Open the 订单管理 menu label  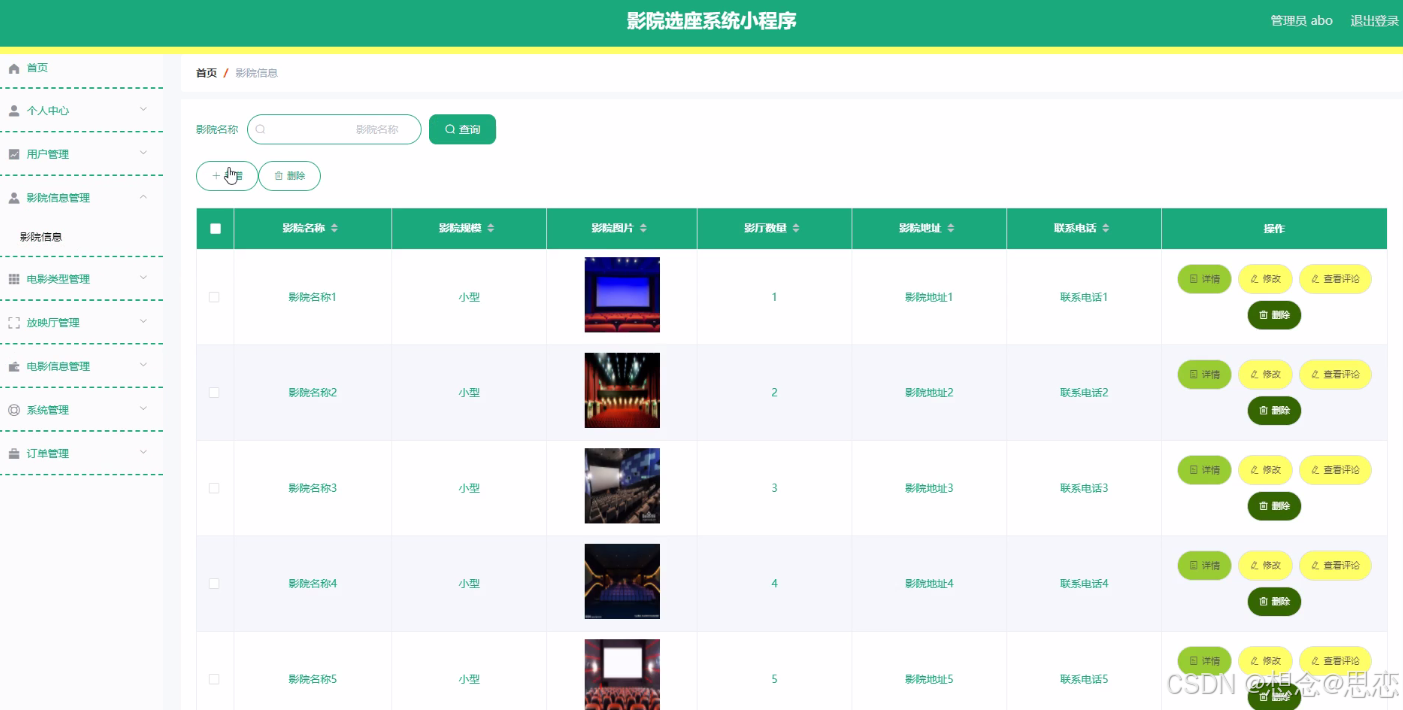(x=48, y=454)
